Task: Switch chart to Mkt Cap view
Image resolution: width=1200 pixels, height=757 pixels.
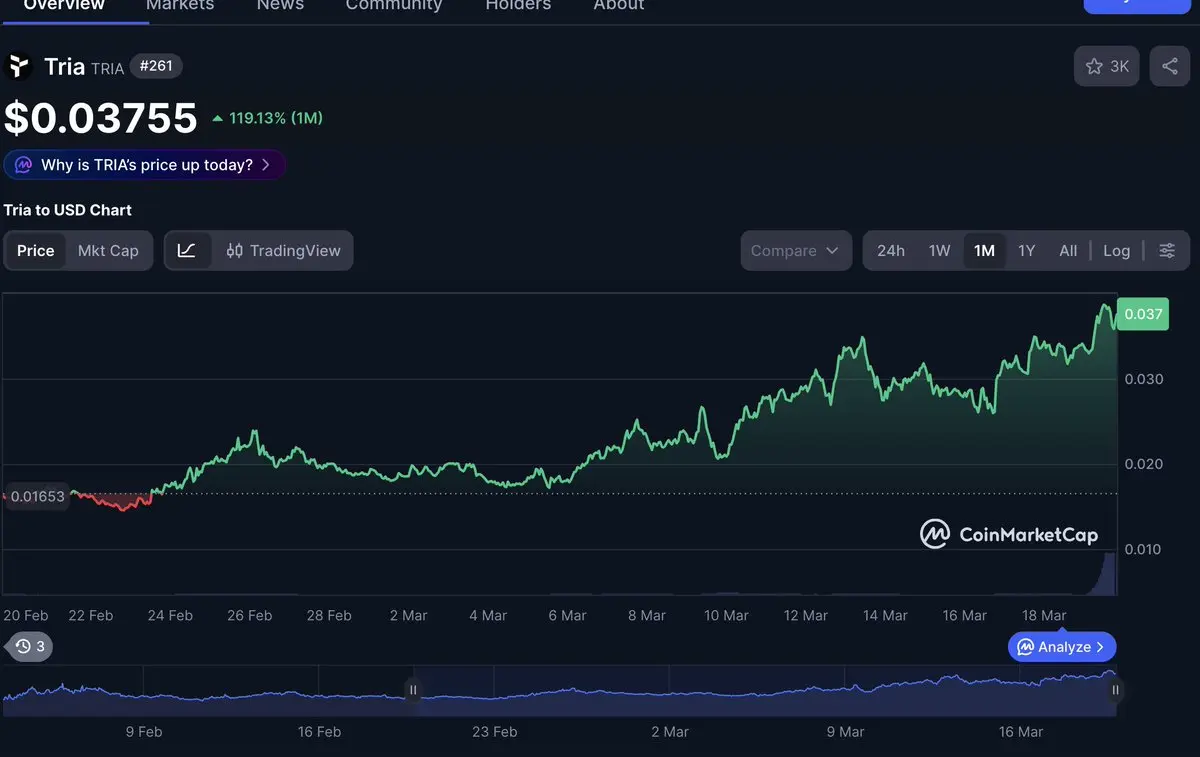Action: [x=108, y=250]
